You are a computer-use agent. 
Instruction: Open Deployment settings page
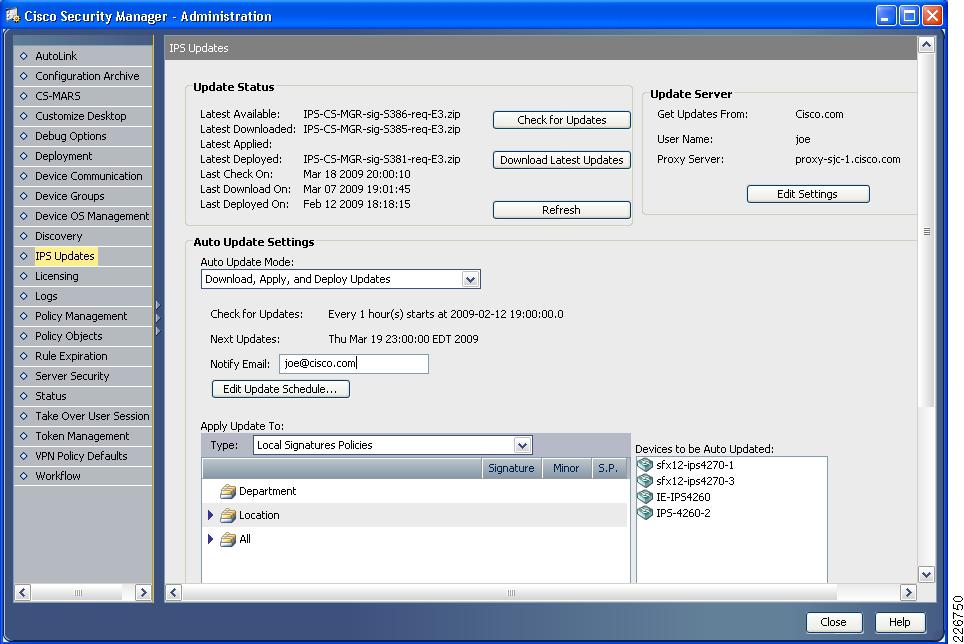63,156
